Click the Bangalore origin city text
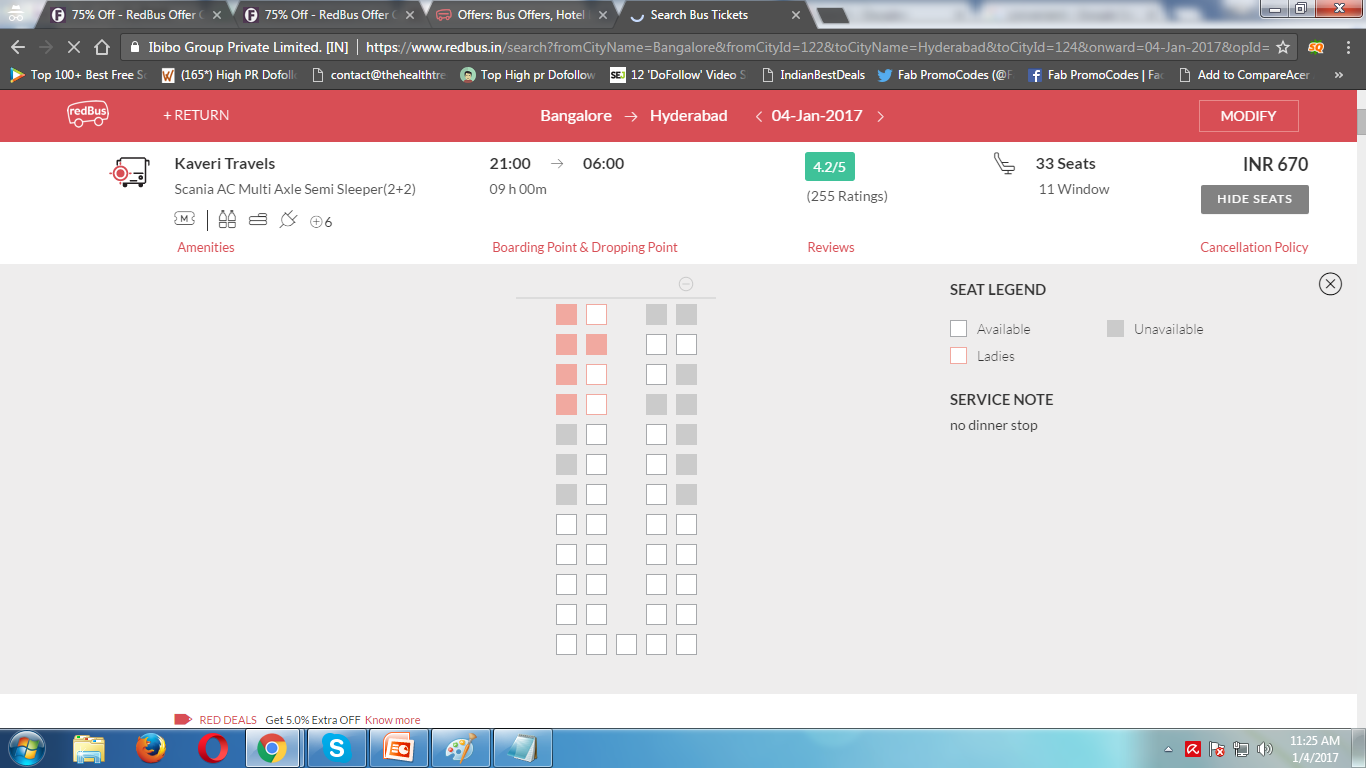Viewport: 1366px width, 768px height. [x=576, y=116]
